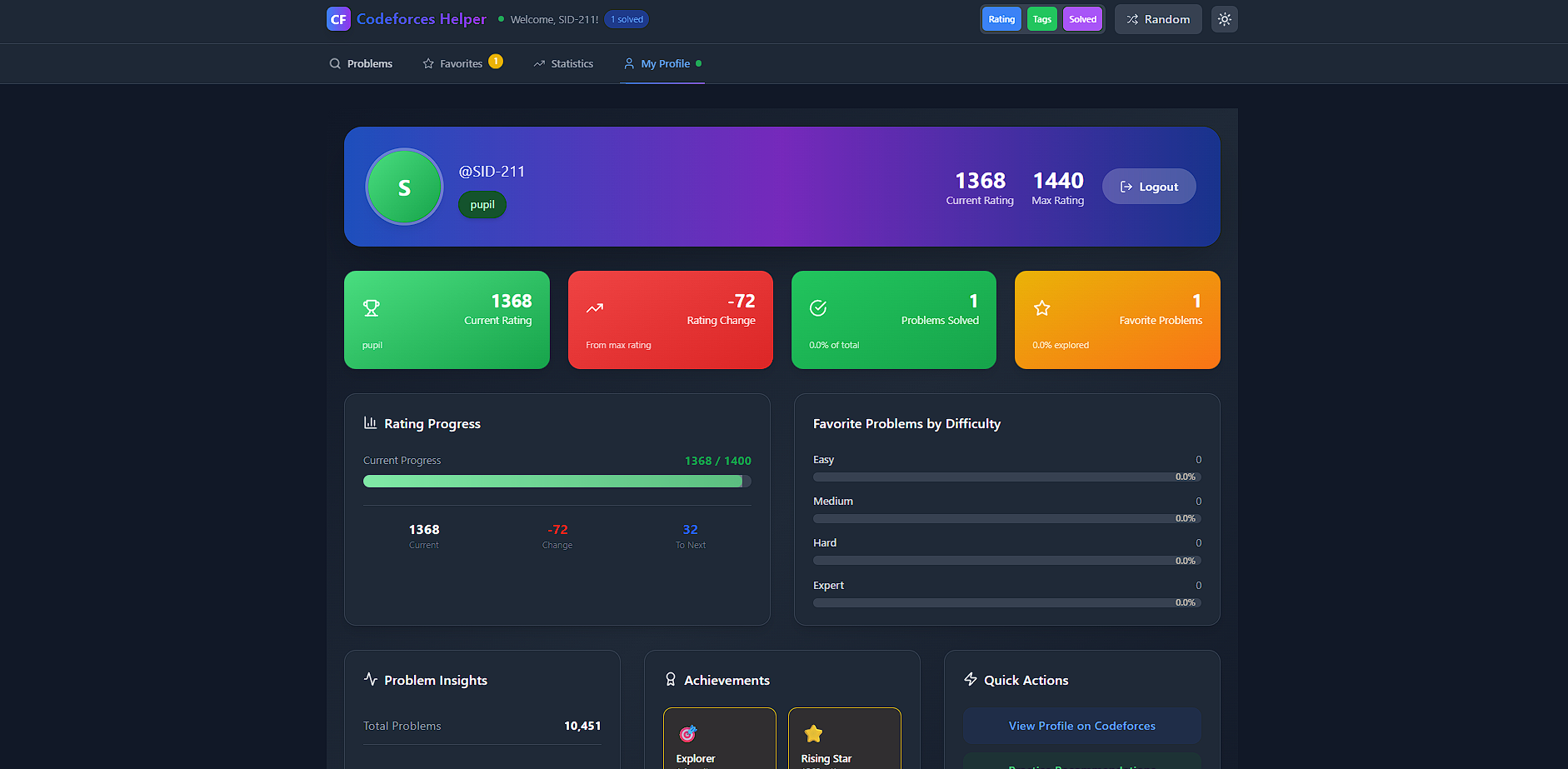This screenshot has width=1568, height=769.
Task: Click the Logout button
Action: pos(1149,186)
